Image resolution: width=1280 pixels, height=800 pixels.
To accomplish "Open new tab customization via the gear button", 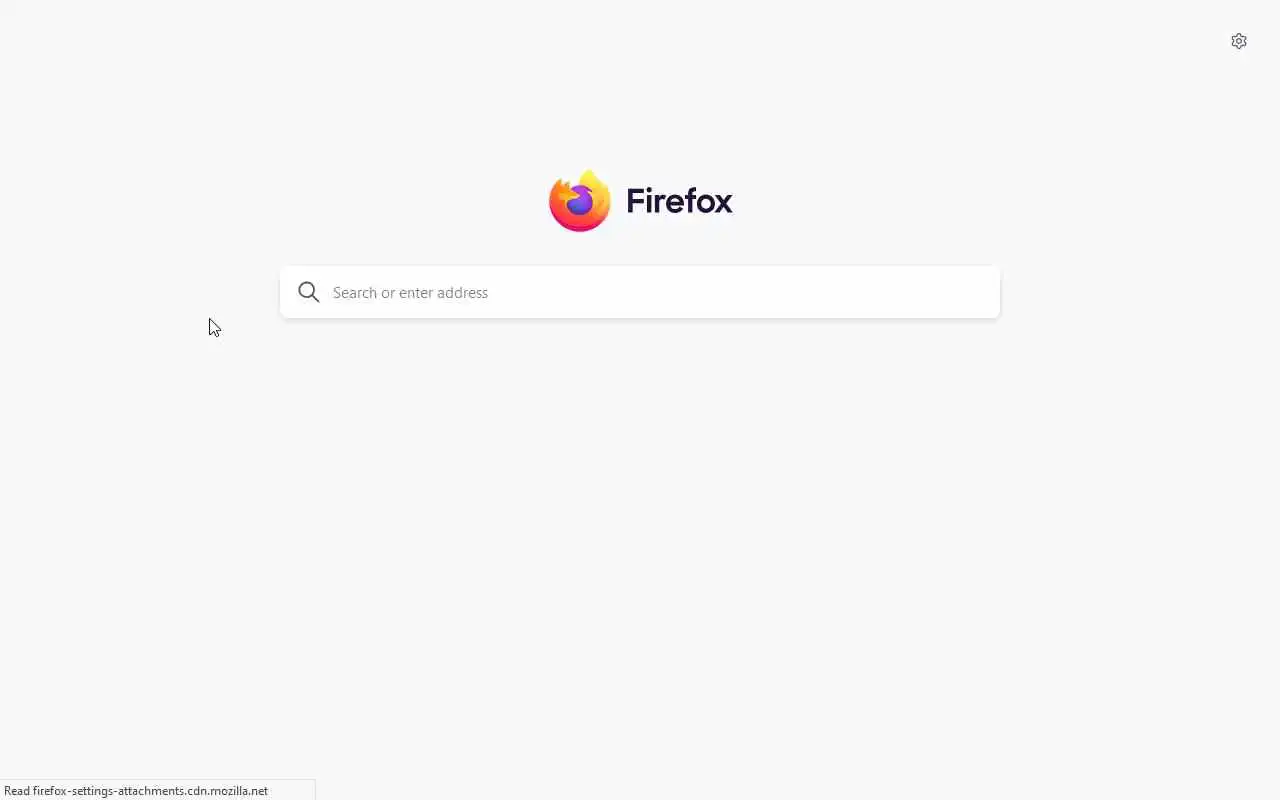I will tap(1239, 41).
